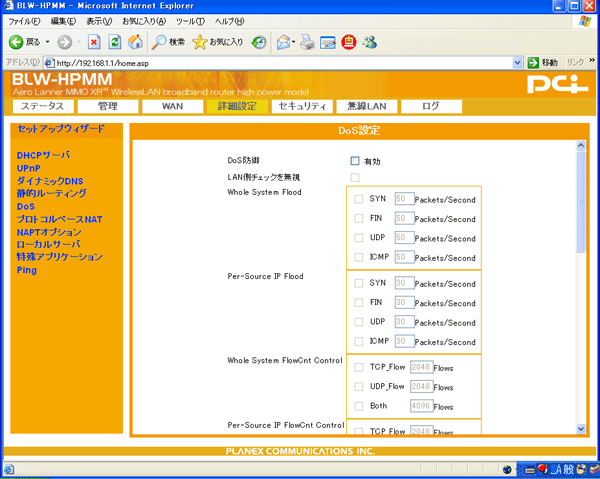This screenshot has height=479, width=600.
Task: Open the Search magnifier tool
Action: click(x=168, y=42)
